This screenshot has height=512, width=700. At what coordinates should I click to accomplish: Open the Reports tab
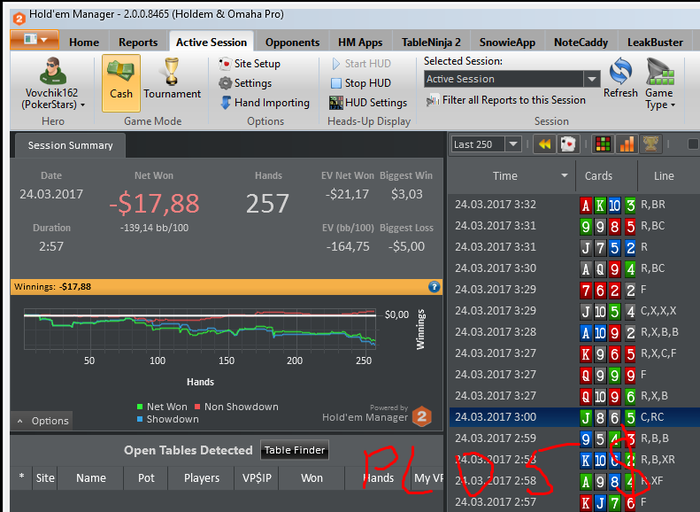[138, 42]
